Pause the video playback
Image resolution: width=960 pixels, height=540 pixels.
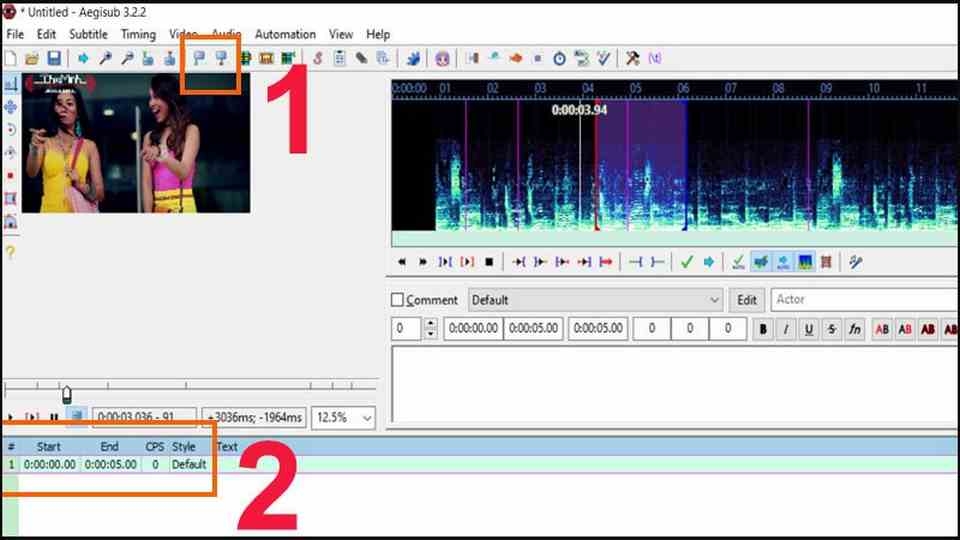click(54, 417)
